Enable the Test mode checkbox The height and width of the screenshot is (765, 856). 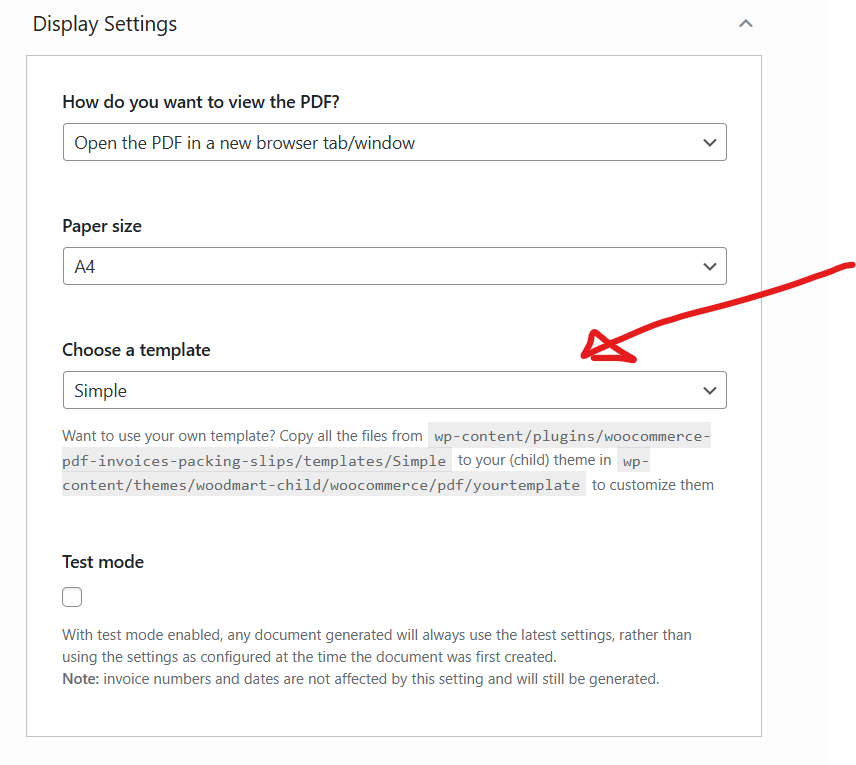[x=72, y=597]
